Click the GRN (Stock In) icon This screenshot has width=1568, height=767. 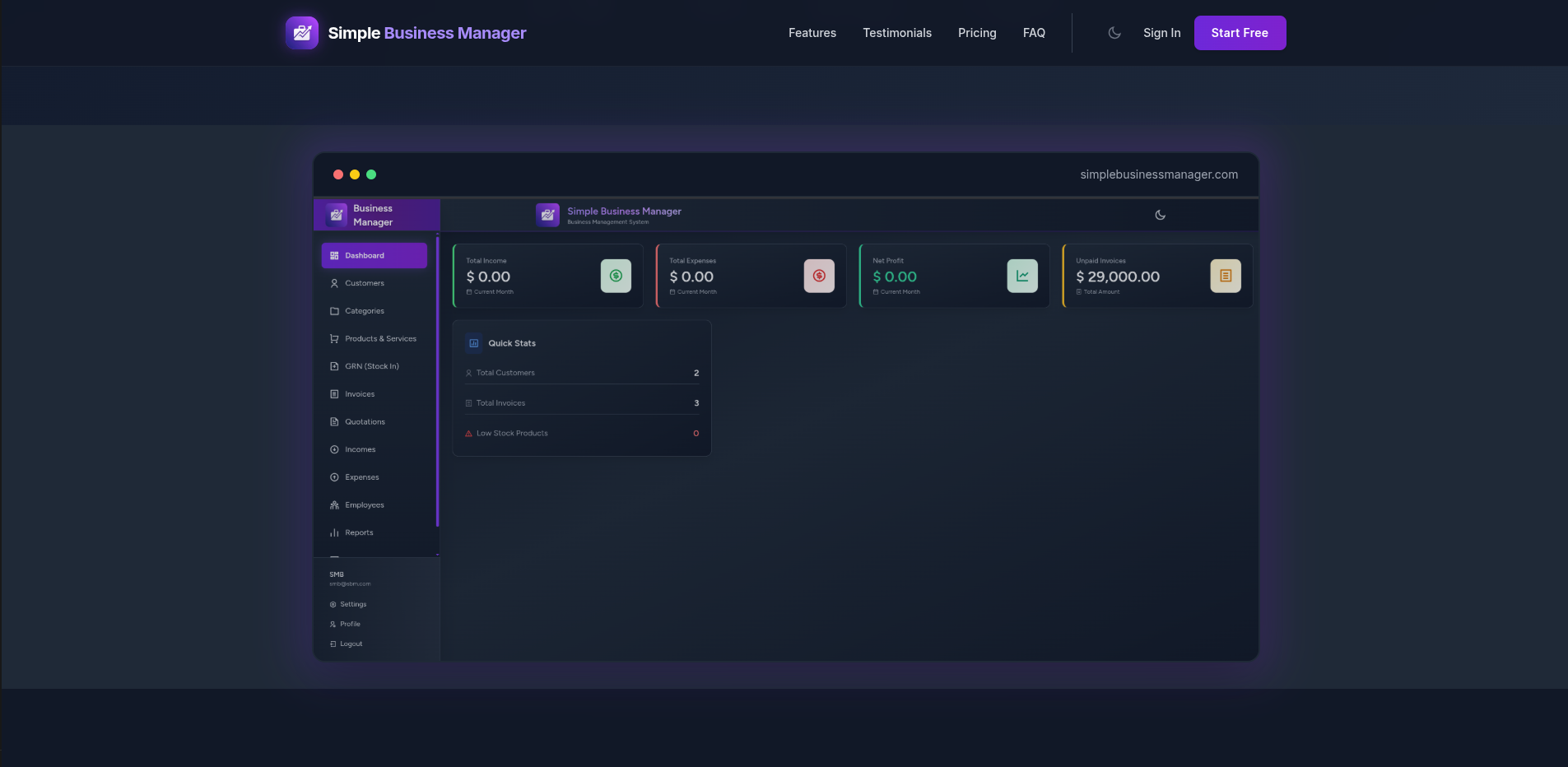(x=334, y=366)
